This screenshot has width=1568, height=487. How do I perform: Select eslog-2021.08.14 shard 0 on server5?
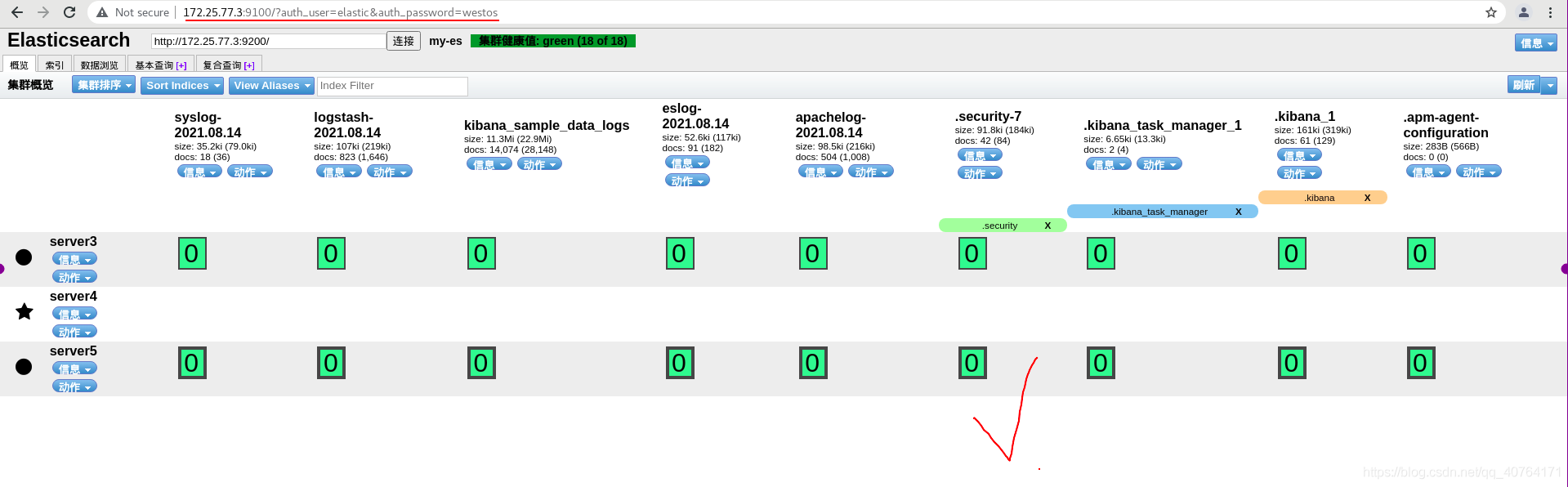click(x=680, y=363)
